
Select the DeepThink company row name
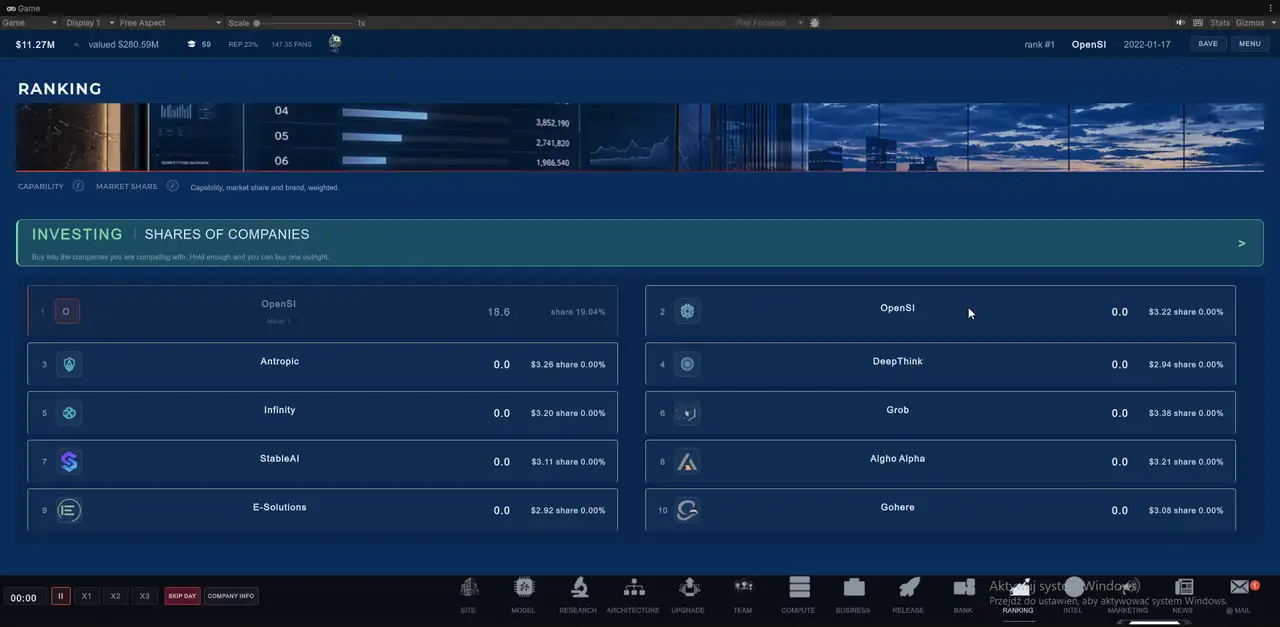tap(898, 361)
